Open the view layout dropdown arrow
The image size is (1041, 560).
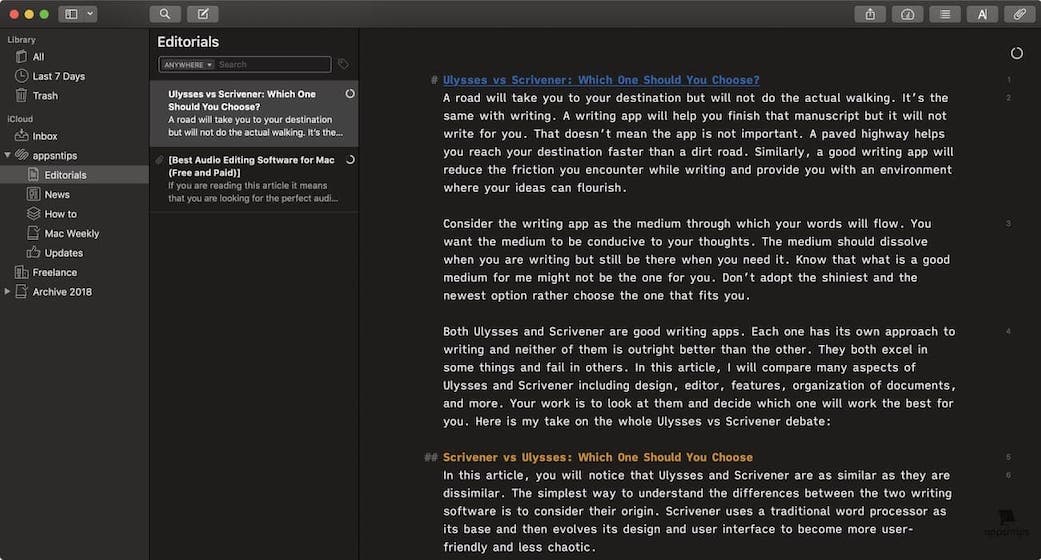click(x=91, y=14)
